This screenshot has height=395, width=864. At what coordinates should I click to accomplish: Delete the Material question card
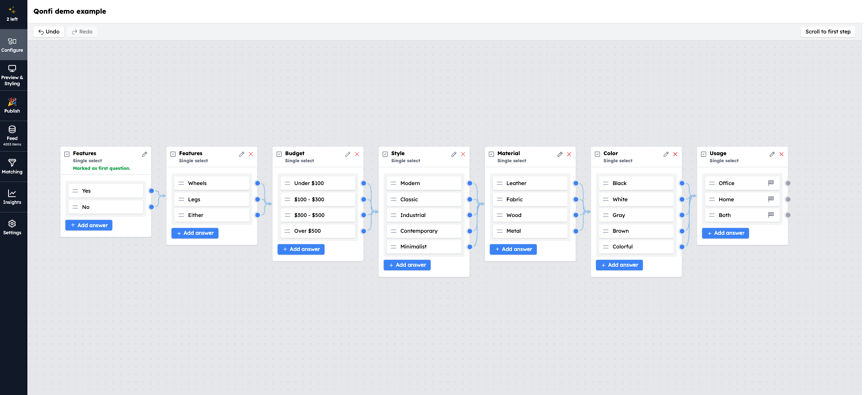pyautogui.click(x=569, y=154)
